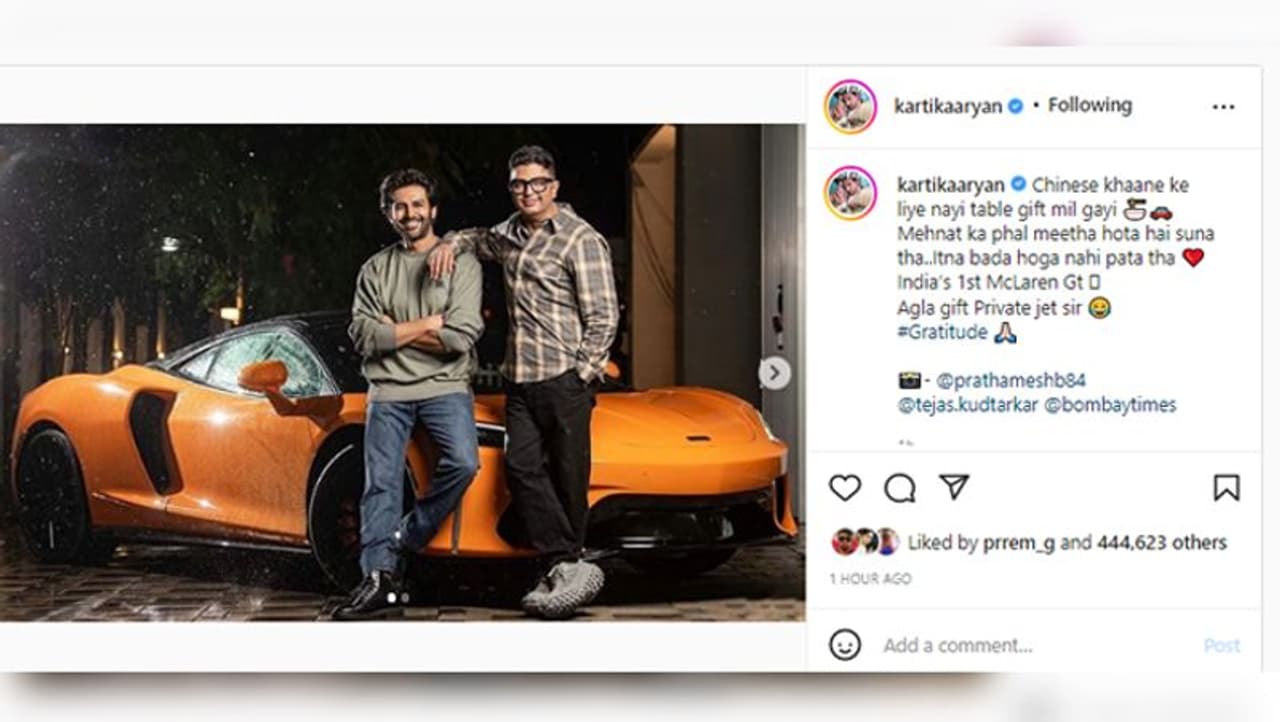This screenshot has height=722, width=1280.
Task: Like the post with the heart icon
Action: point(845,488)
